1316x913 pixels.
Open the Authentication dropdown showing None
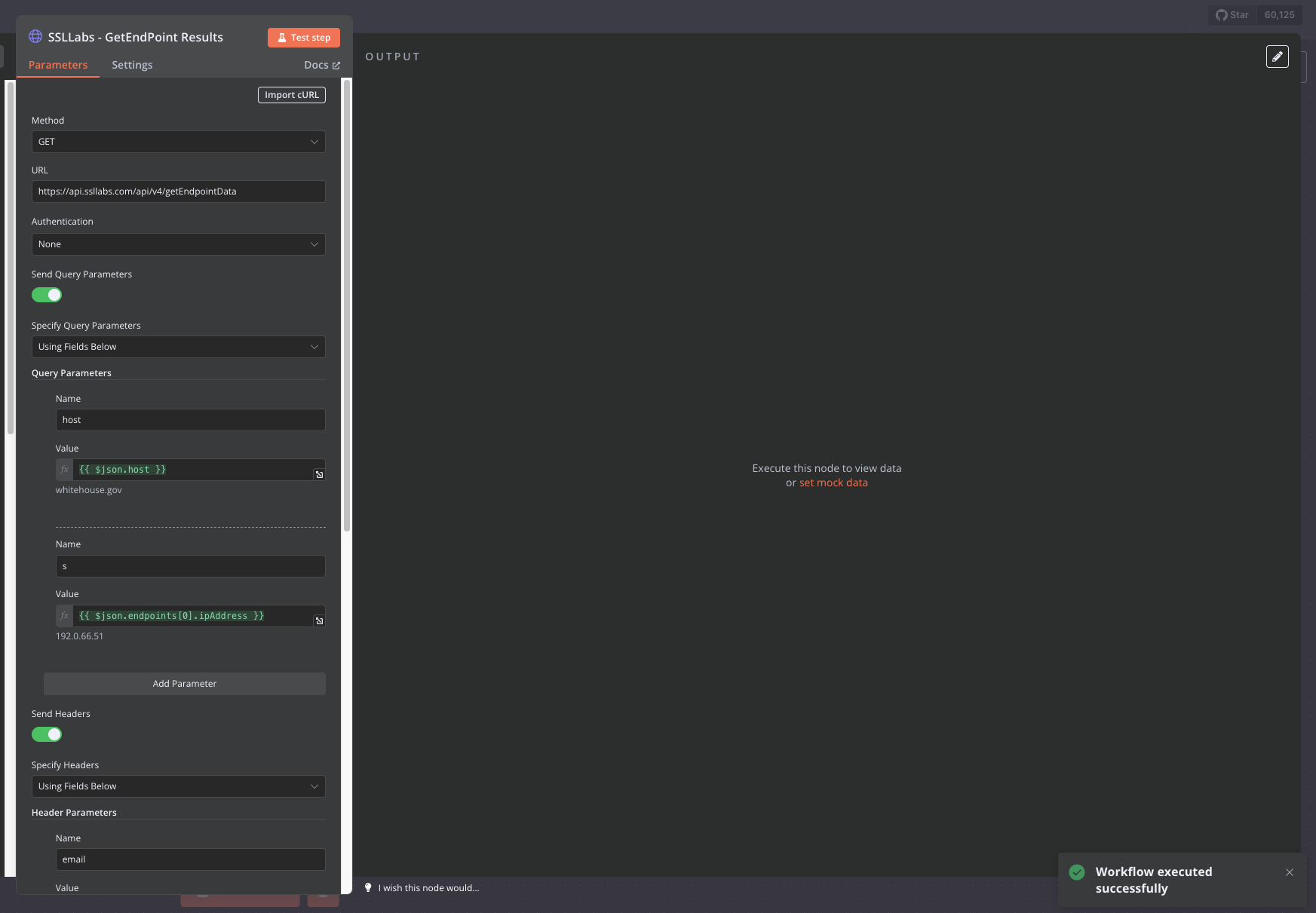(179, 244)
